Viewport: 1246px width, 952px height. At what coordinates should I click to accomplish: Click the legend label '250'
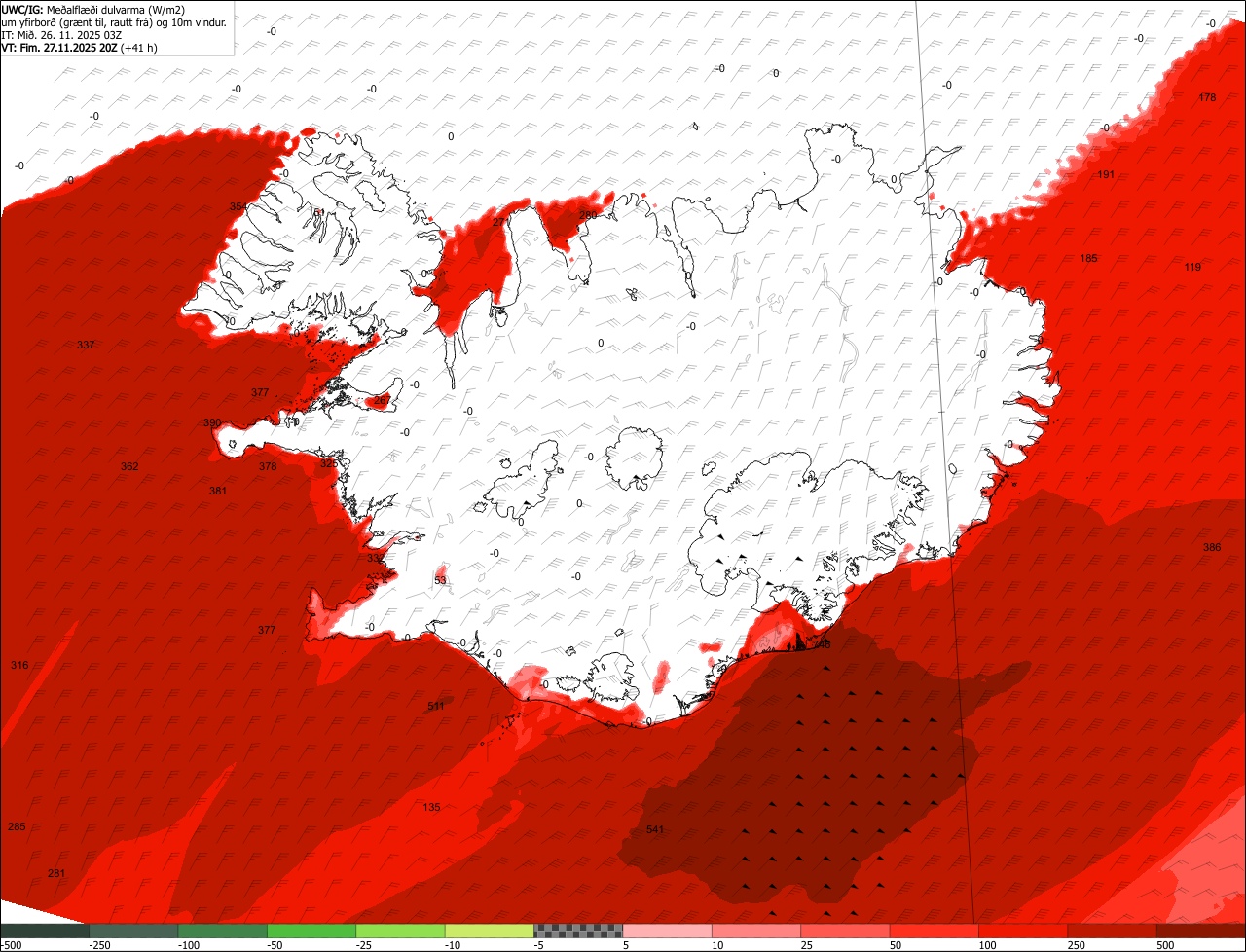tap(1076, 945)
